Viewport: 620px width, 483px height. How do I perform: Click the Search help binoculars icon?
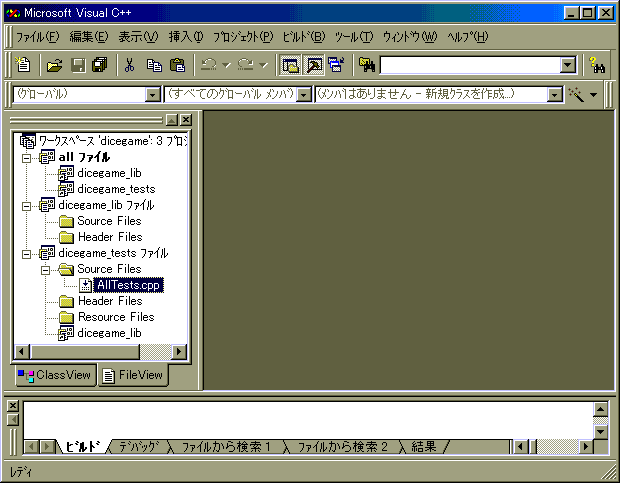597,65
